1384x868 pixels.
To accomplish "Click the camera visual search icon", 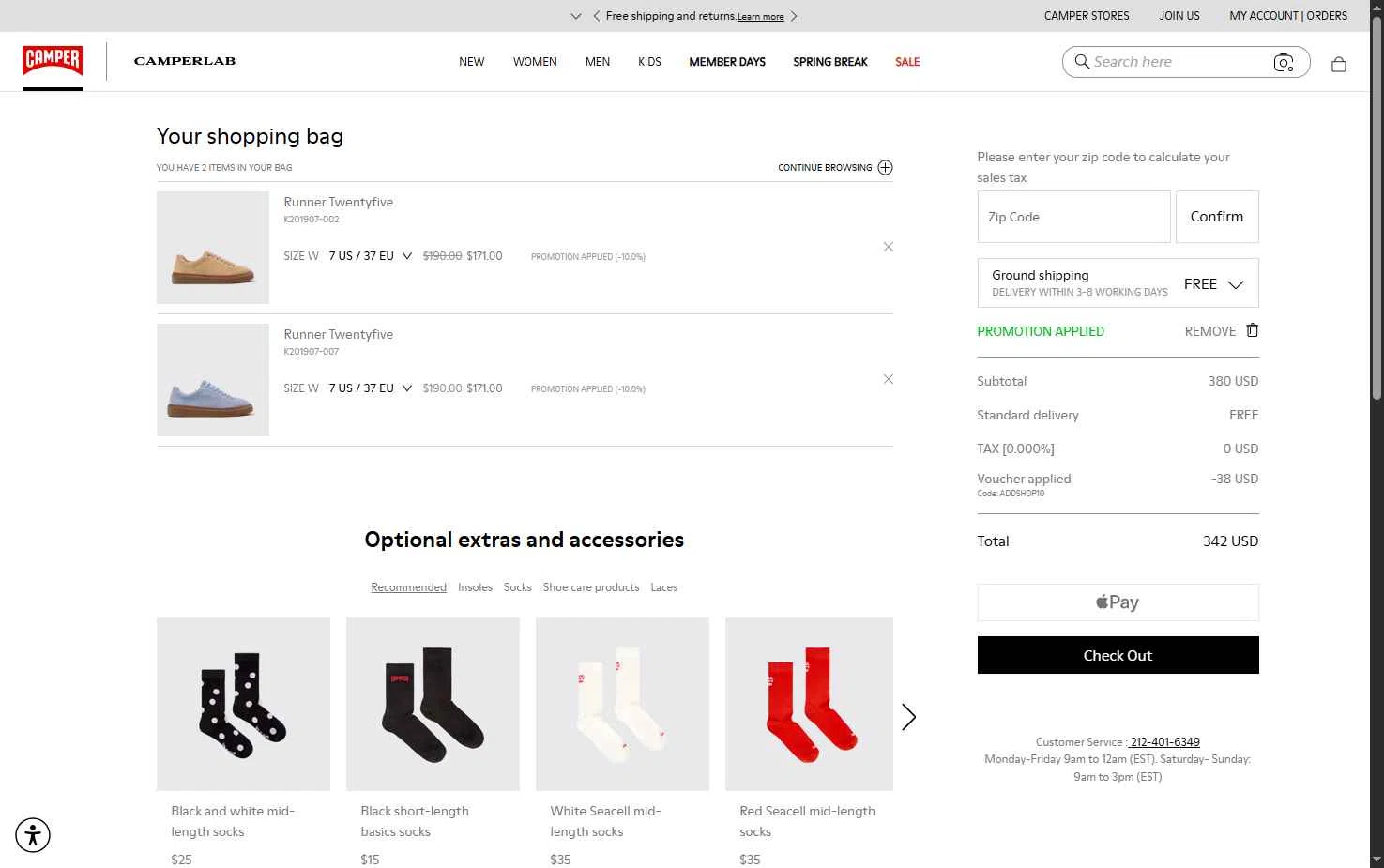I will [x=1284, y=63].
